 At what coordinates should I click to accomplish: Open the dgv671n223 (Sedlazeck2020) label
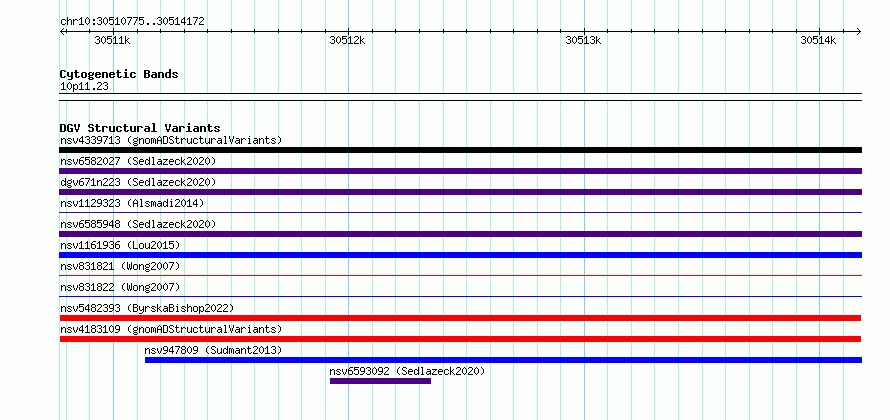pyautogui.click(x=138, y=182)
